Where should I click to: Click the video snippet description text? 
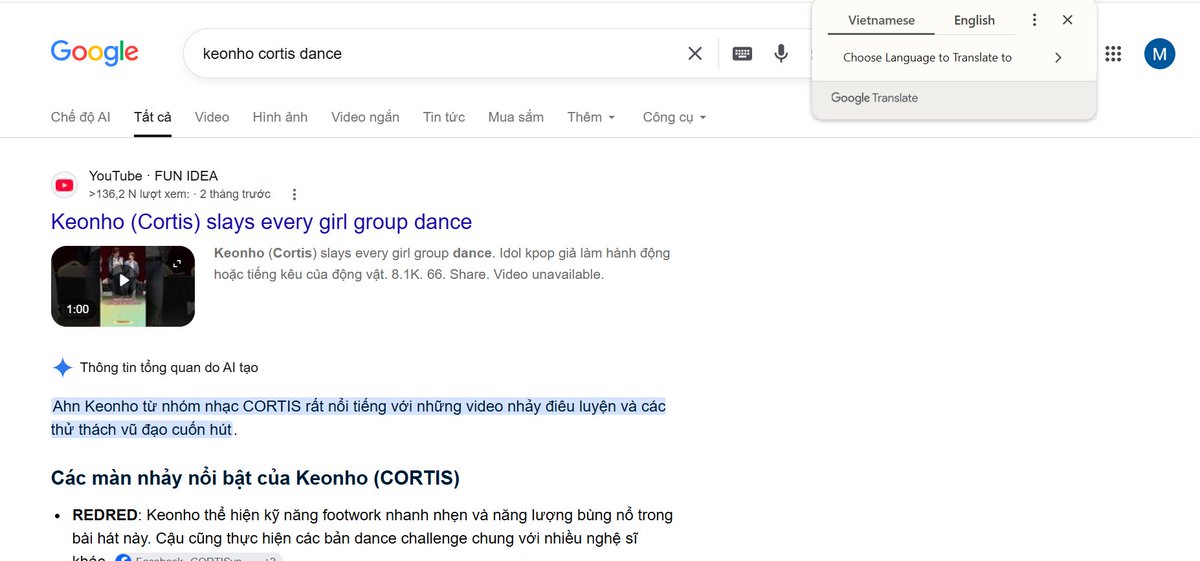coord(442,264)
